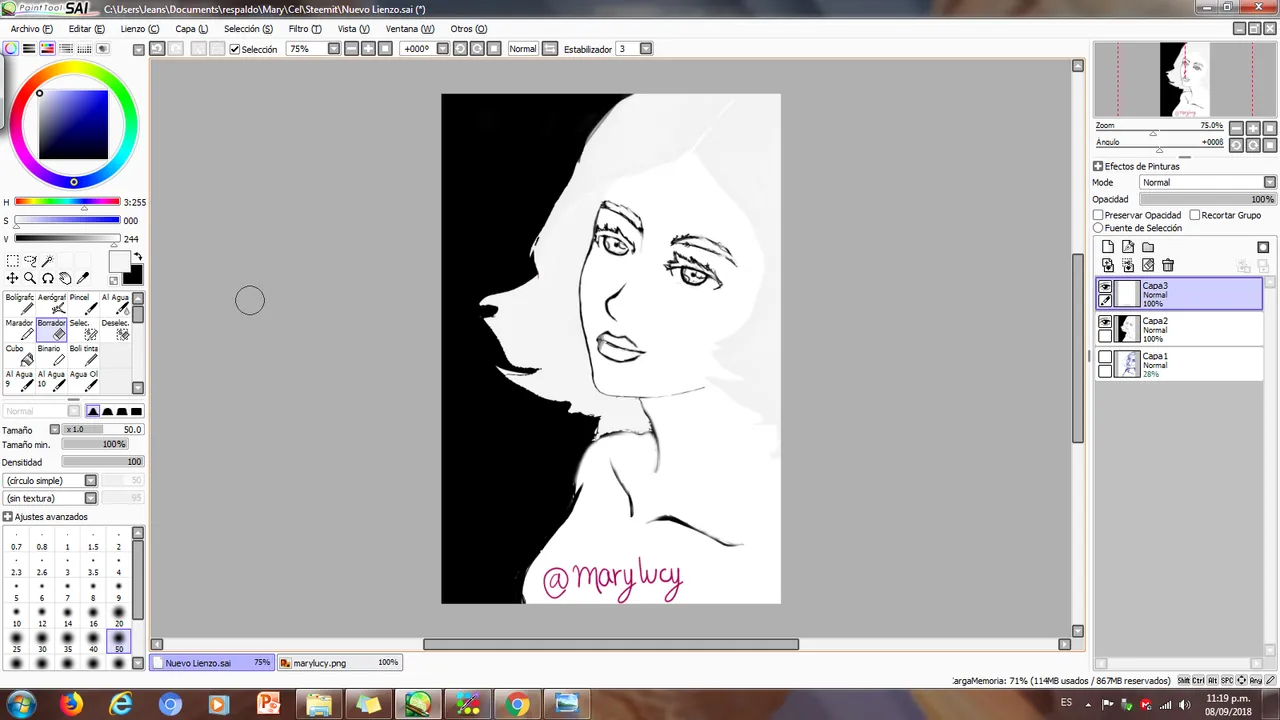Create a new linework layer
The width and height of the screenshot is (1280, 720).
1128,247
